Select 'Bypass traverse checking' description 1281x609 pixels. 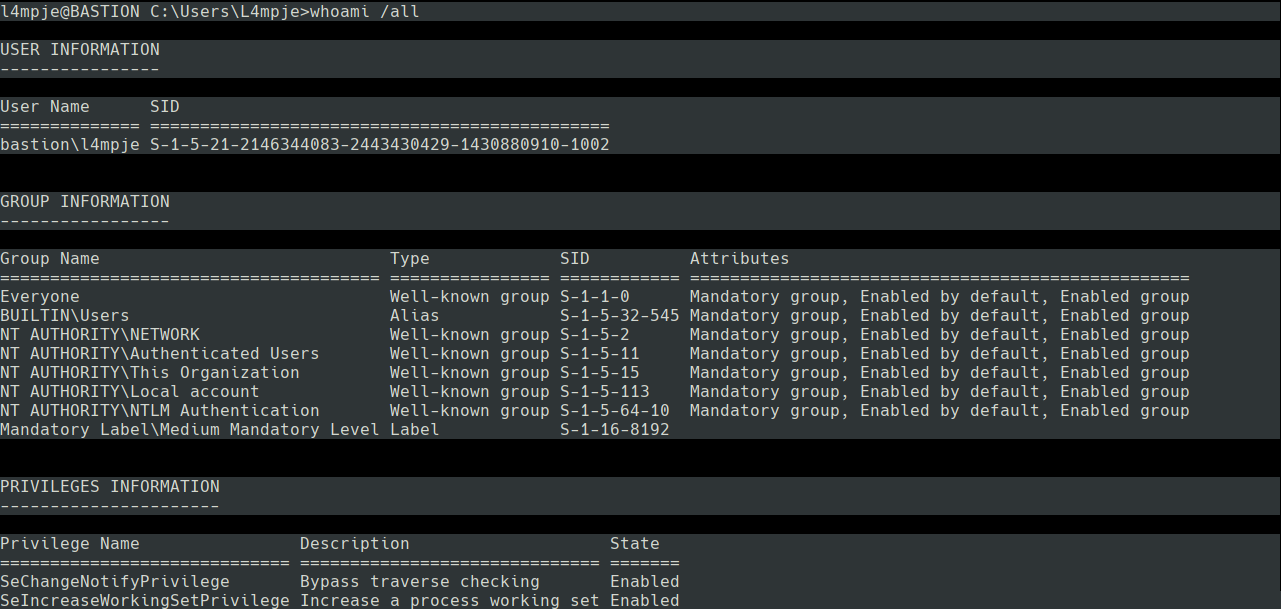(420, 582)
